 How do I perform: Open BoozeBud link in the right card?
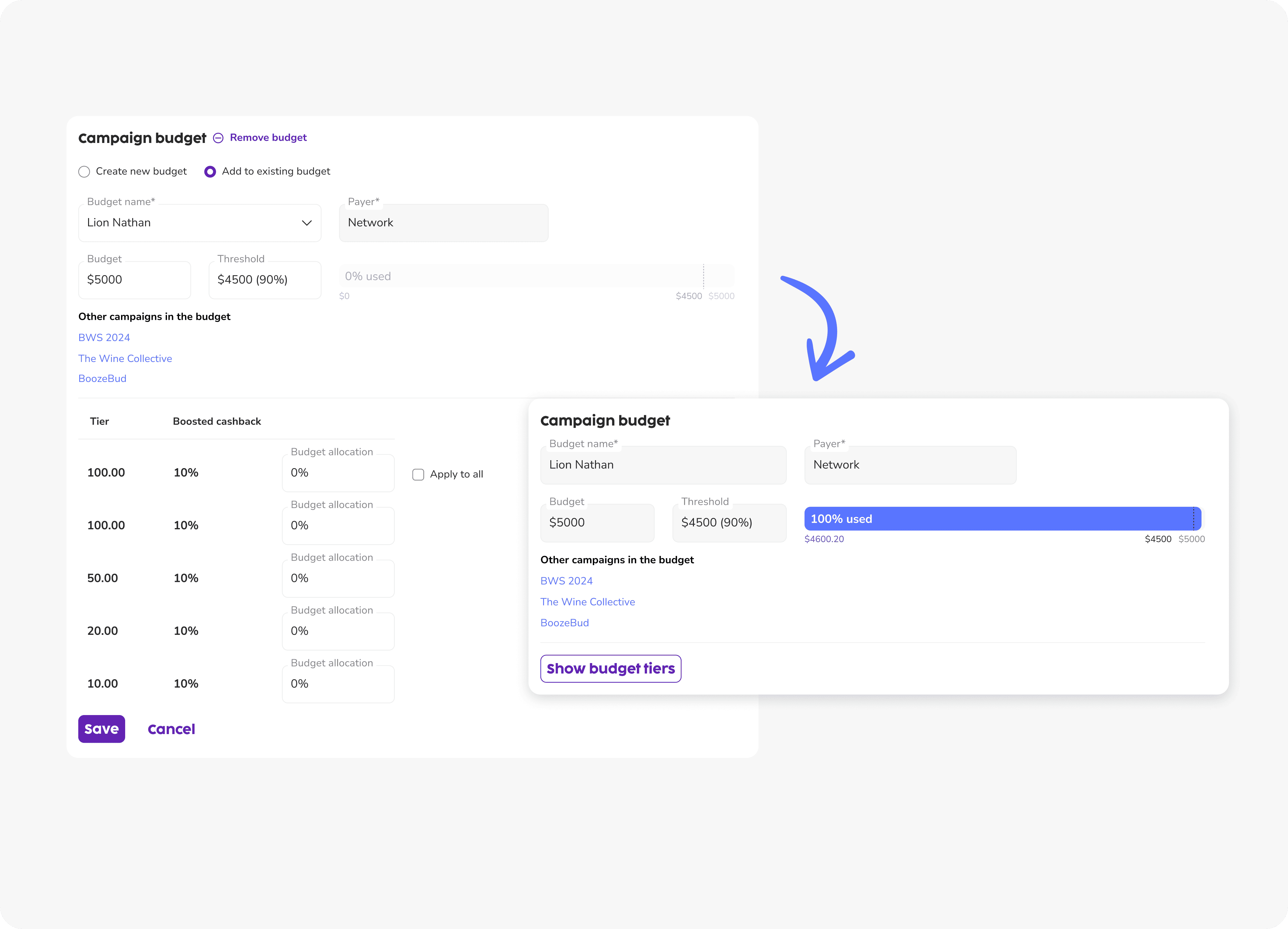565,623
